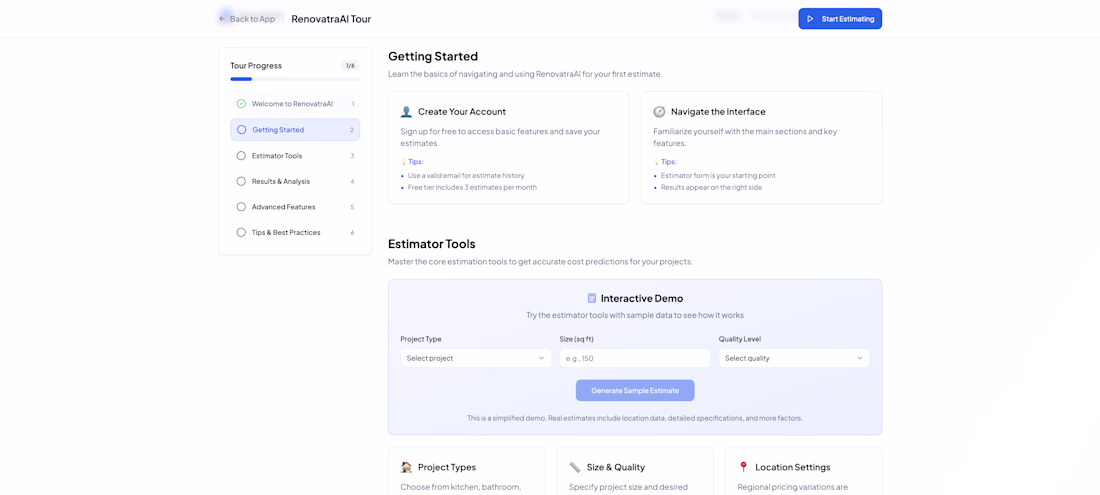The width and height of the screenshot is (1100, 495).
Task: Click the user icon beside Create Your Account
Action: point(406,112)
